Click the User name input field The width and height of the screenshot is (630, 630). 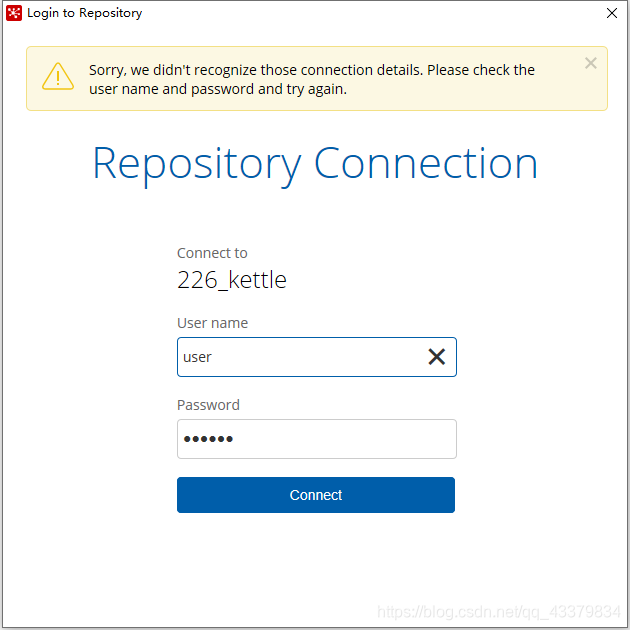tap(317, 357)
